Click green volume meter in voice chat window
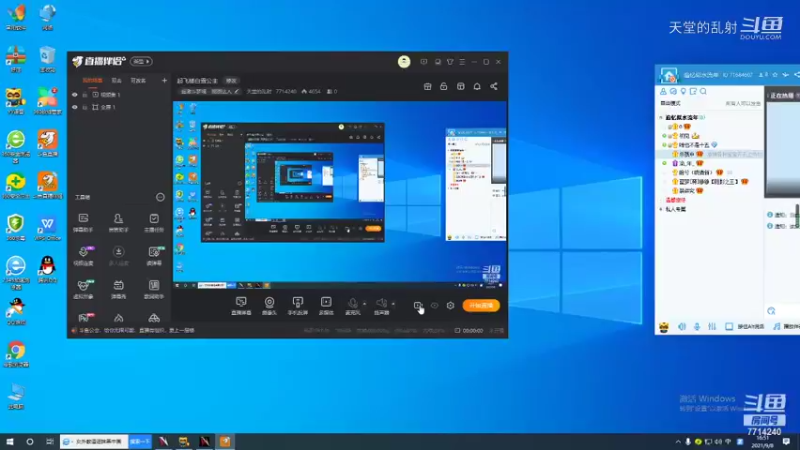The image size is (800, 450). click(x=796, y=214)
